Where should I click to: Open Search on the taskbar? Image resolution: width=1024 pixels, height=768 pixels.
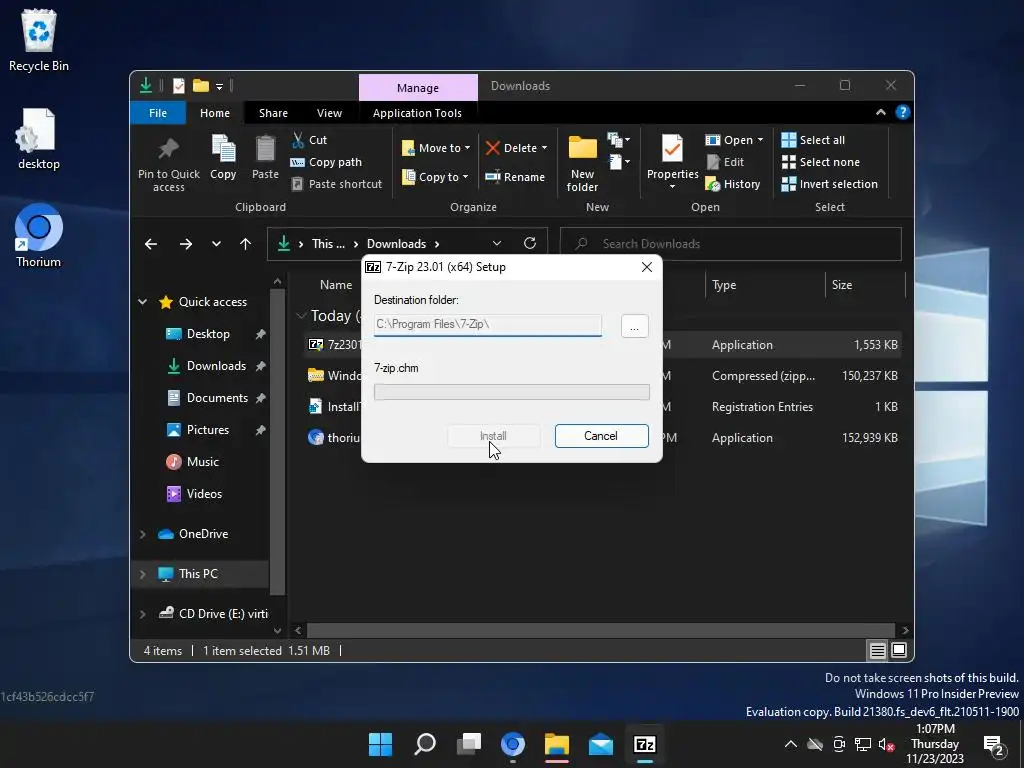tap(424, 744)
